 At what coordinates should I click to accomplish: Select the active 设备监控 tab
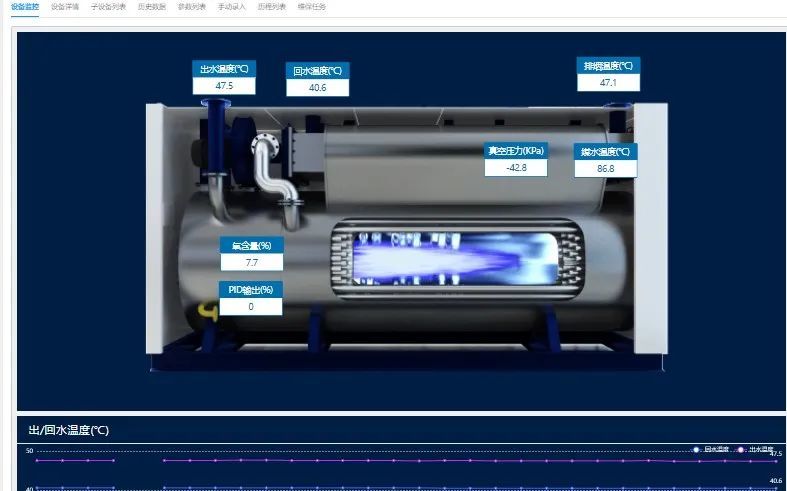coord(25,6)
